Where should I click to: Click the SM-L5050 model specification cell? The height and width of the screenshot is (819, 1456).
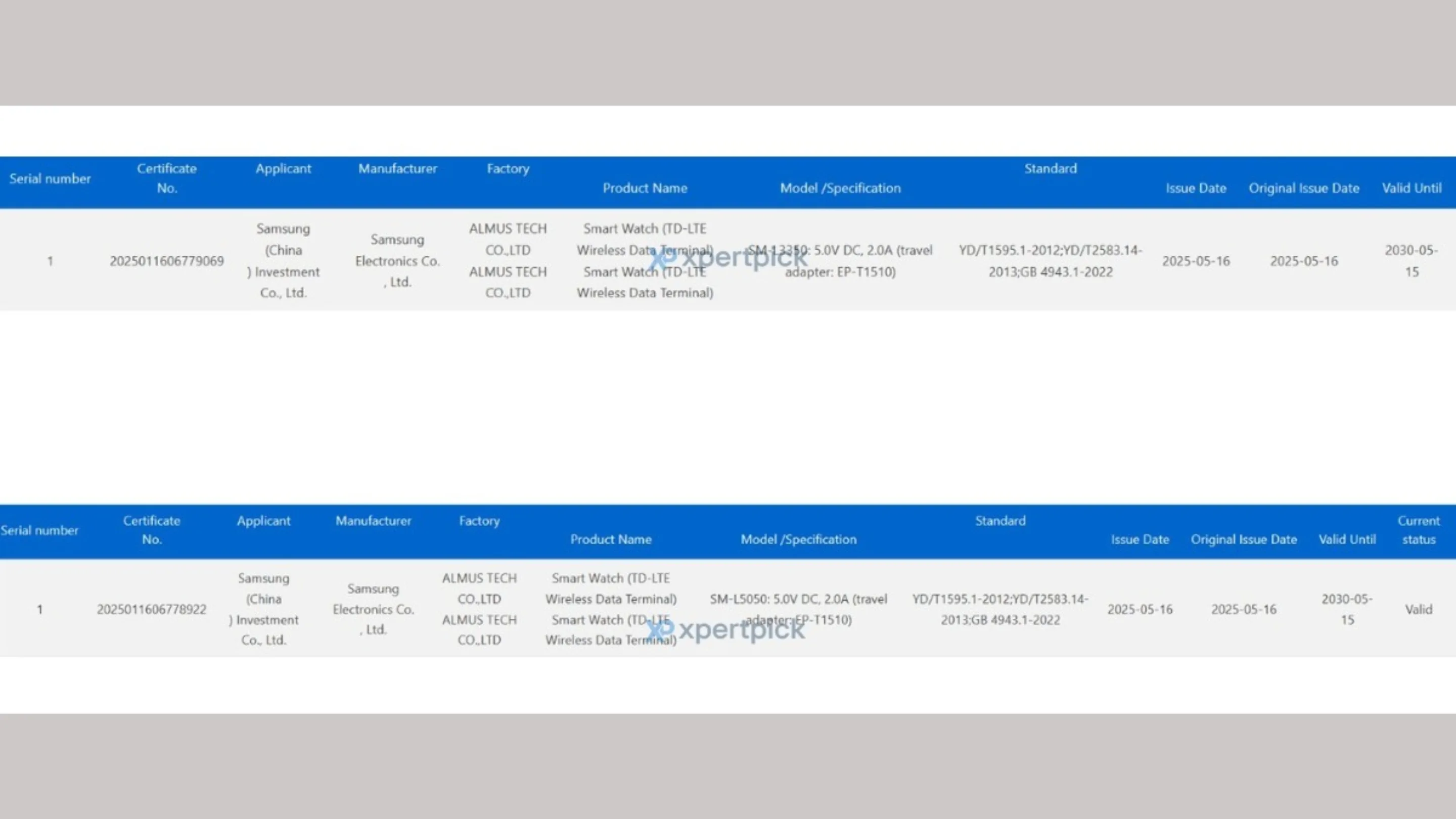pyautogui.click(x=799, y=609)
